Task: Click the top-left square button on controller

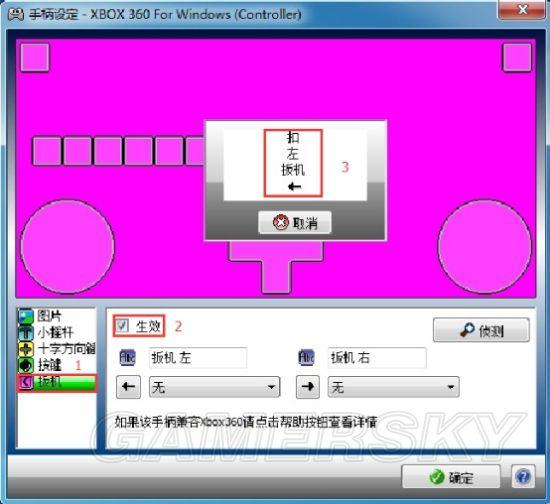Action: tap(35, 57)
